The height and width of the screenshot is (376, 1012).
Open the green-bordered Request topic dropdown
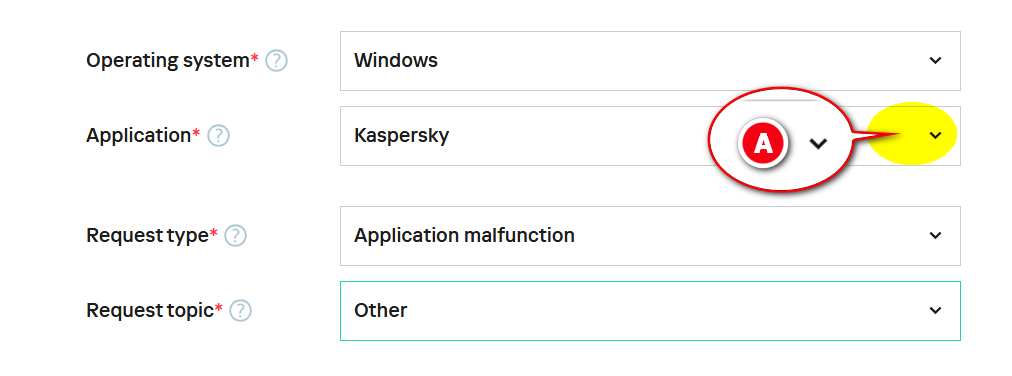point(650,311)
